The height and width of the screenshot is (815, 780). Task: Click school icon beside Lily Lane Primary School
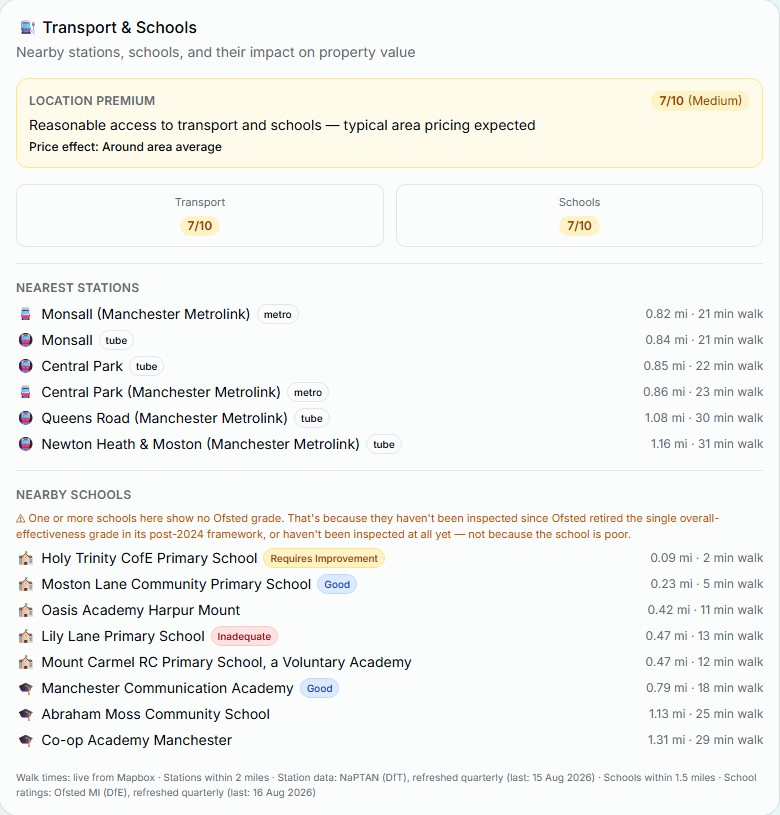[x=25, y=636]
